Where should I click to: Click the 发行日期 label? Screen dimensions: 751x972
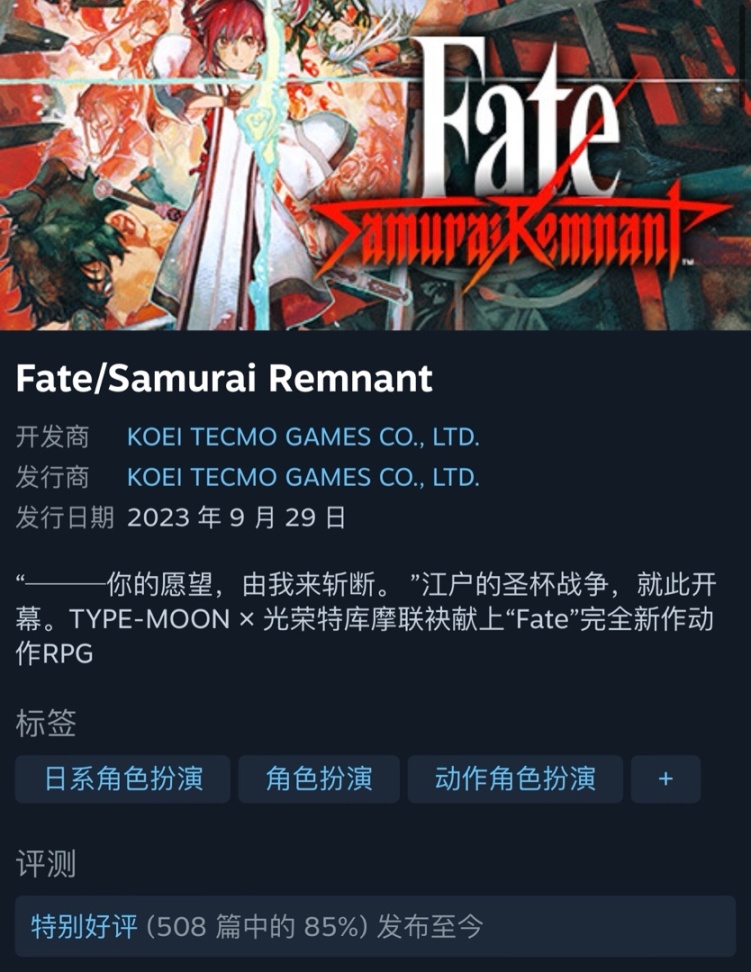pos(65,517)
